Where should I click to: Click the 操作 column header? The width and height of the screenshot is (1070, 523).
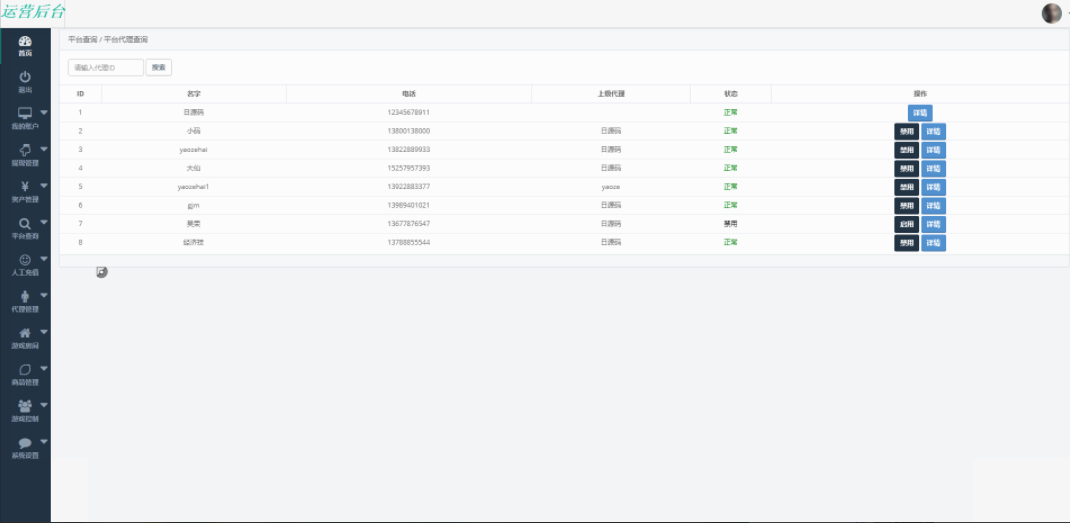(x=920, y=94)
